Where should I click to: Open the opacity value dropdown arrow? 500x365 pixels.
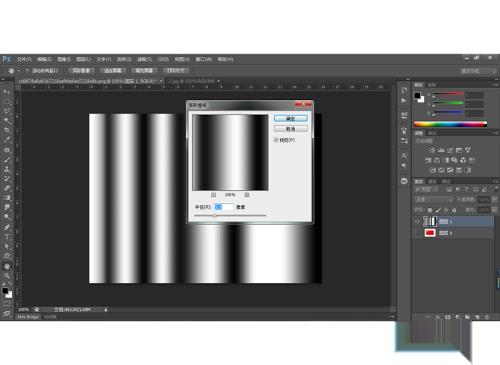click(494, 199)
